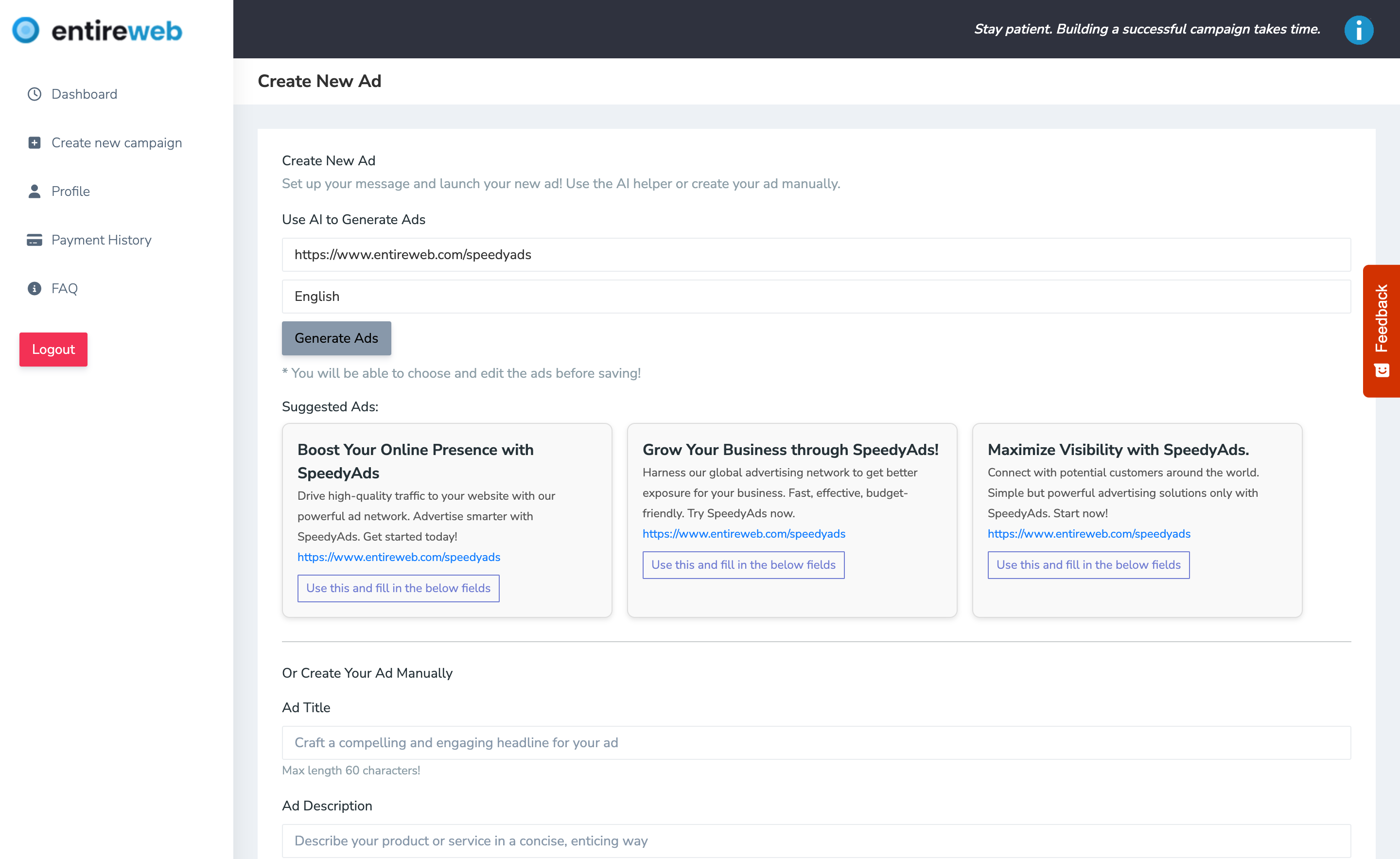Open speedyads link in Maximize Visibility card
This screenshot has width=1400, height=859.
(x=1088, y=533)
